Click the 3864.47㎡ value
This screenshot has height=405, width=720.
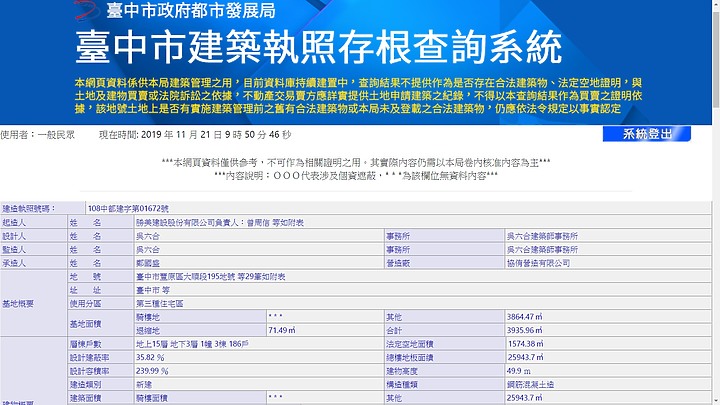tap(524, 317)
